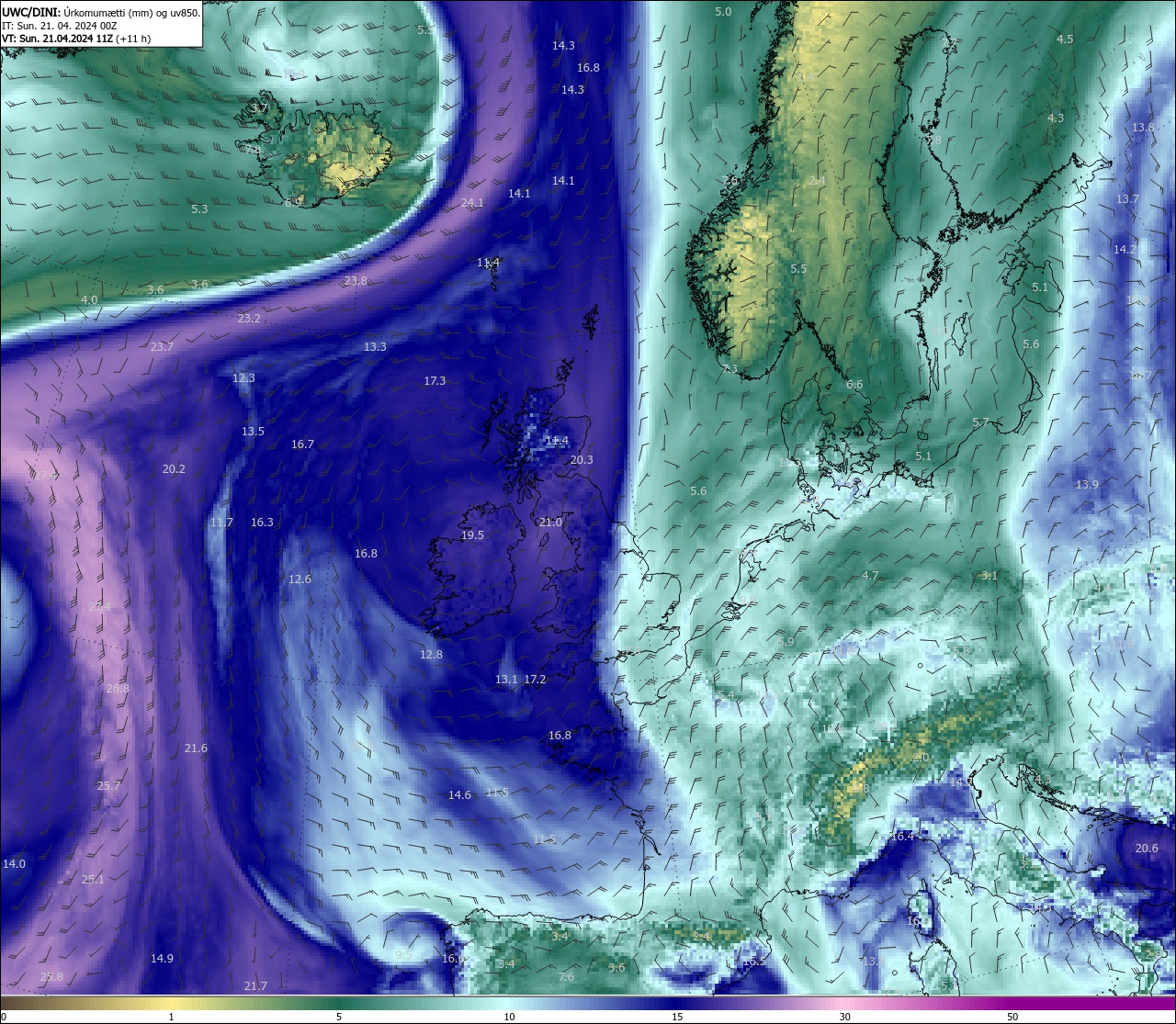Click the '4.7' value over Germany

(870, 576)
